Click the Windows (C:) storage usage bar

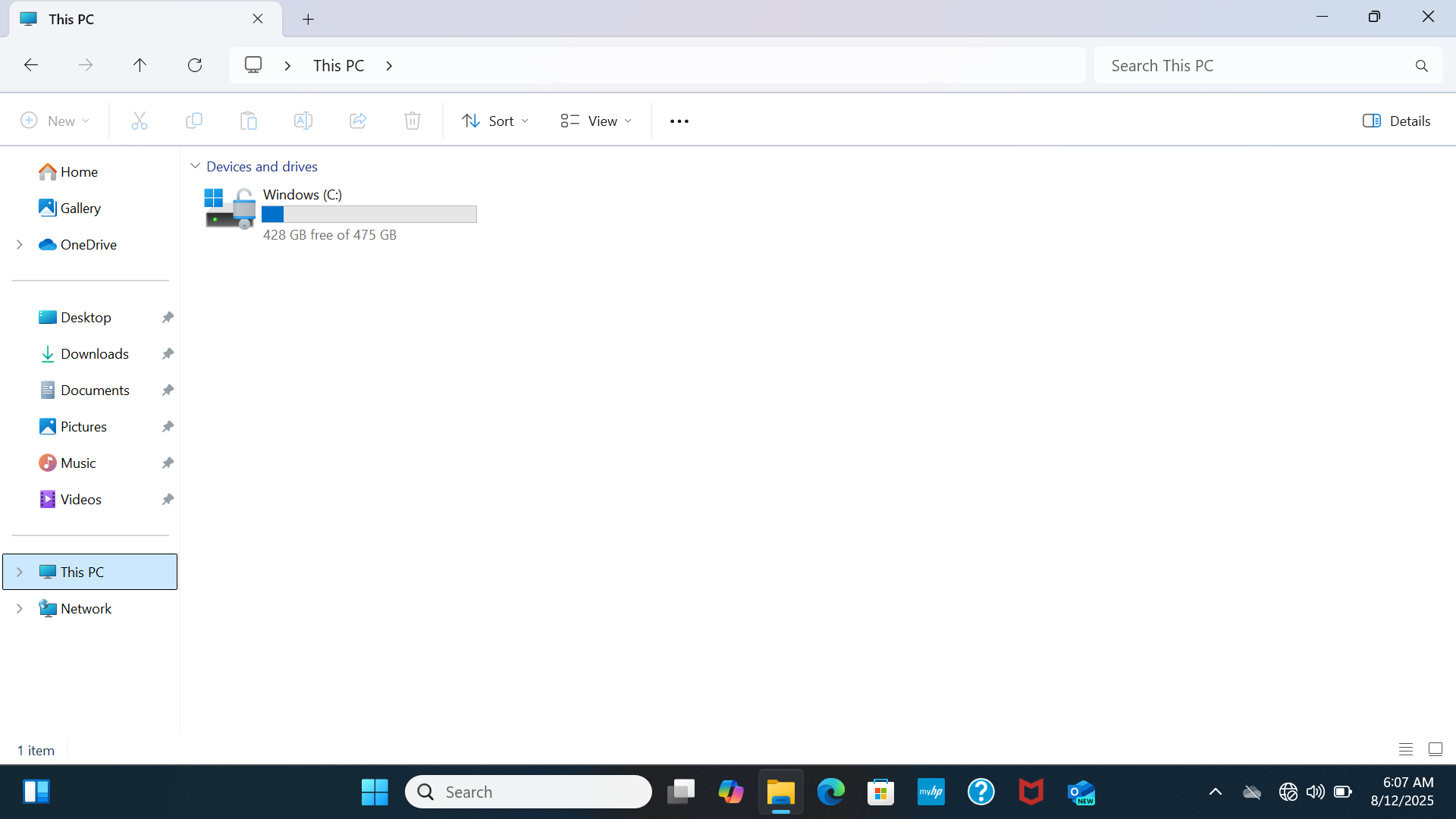pos(369,215)
